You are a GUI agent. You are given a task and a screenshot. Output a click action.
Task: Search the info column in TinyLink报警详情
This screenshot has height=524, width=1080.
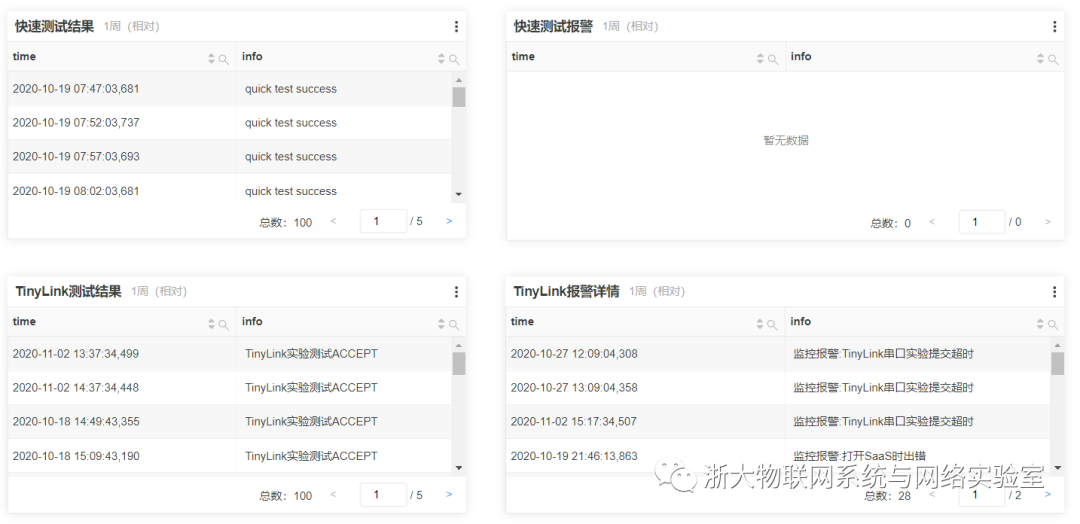click(x=1053, y=325)
